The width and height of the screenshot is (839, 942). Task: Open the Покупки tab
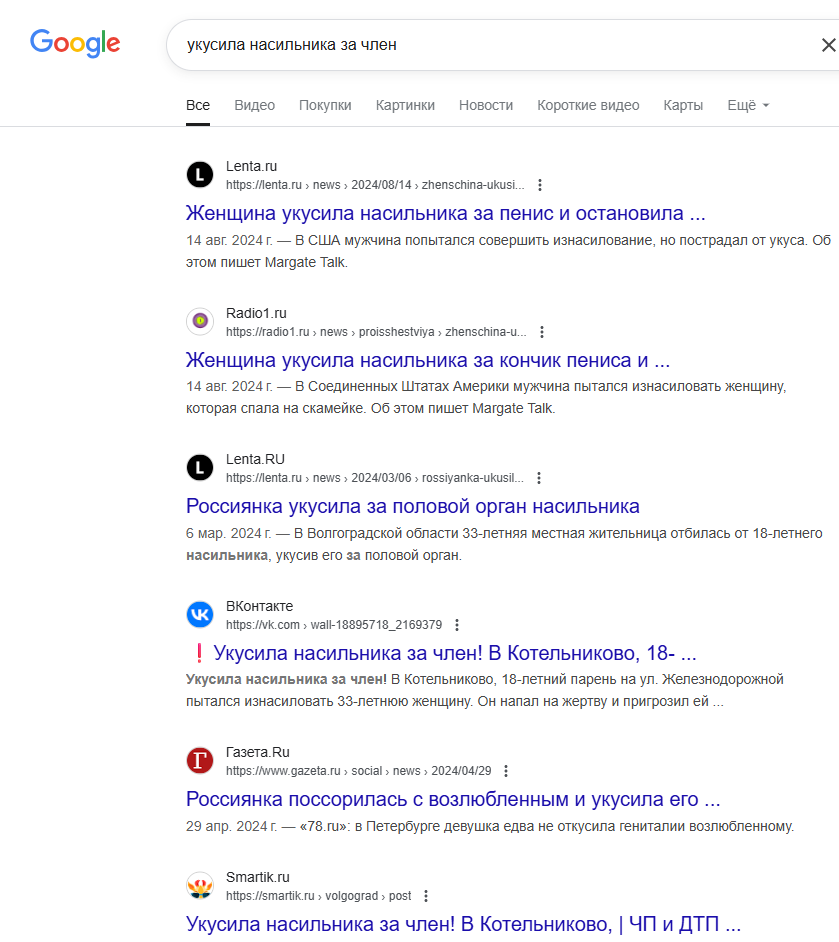pyautogui.click(x=325, y=105)
